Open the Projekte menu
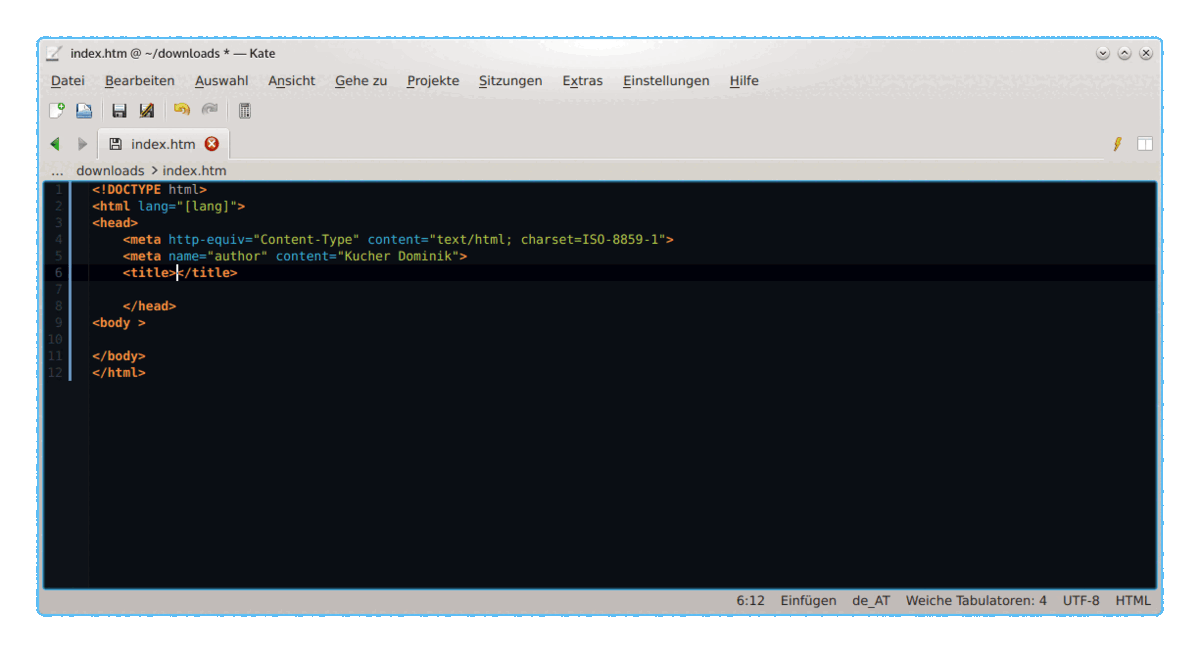Screen dimensions: 1200x653 pyautogui.click(x=433, y=81)
